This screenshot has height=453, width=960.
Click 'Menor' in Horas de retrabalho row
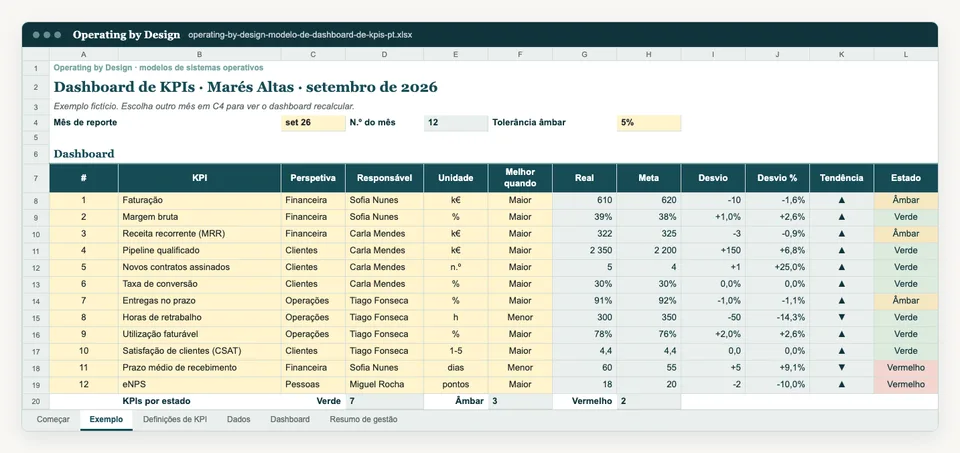pos(520,318)
